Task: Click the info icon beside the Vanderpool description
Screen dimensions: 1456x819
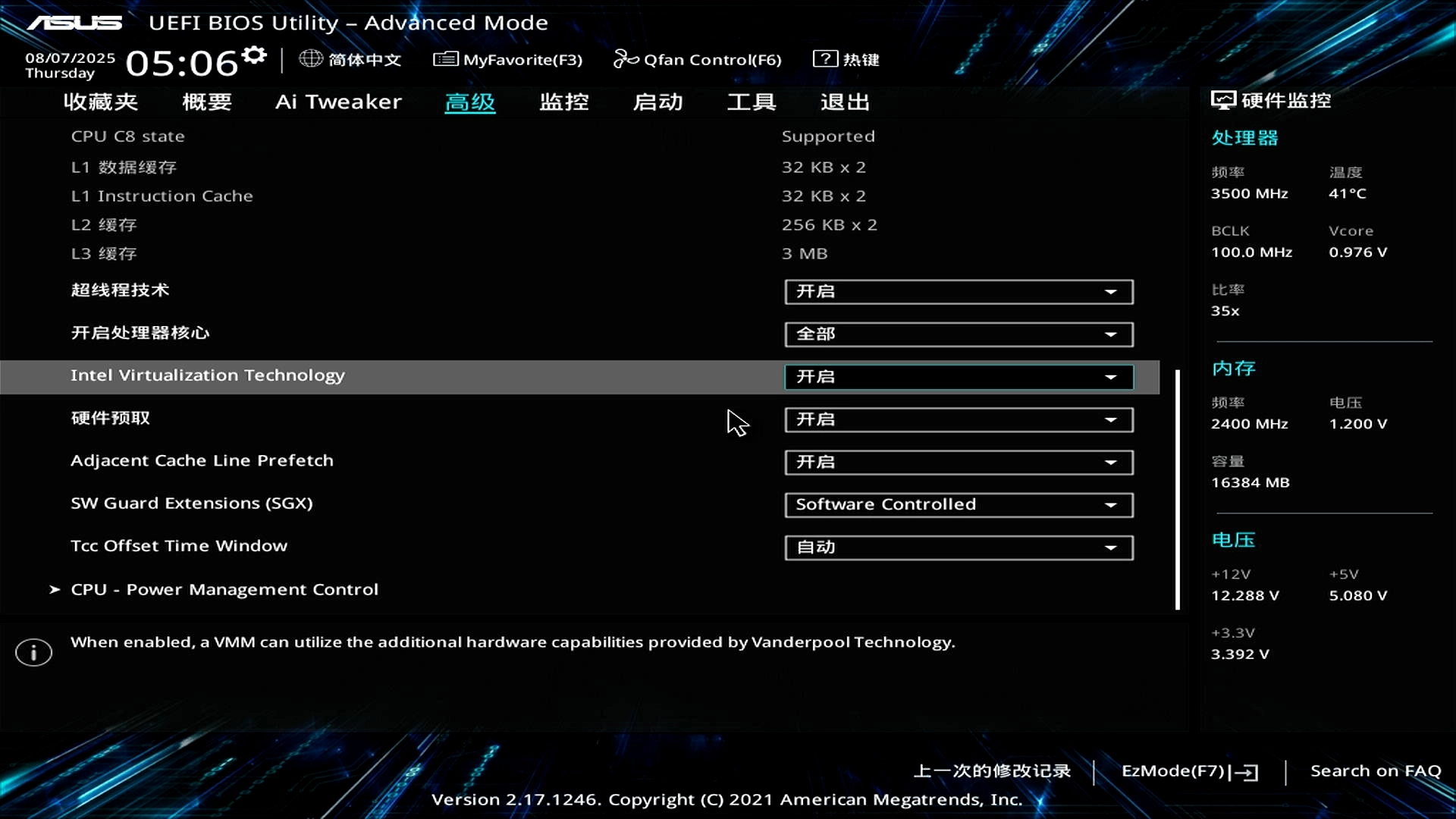Action: pyautogui.click(x=33, y=652)
